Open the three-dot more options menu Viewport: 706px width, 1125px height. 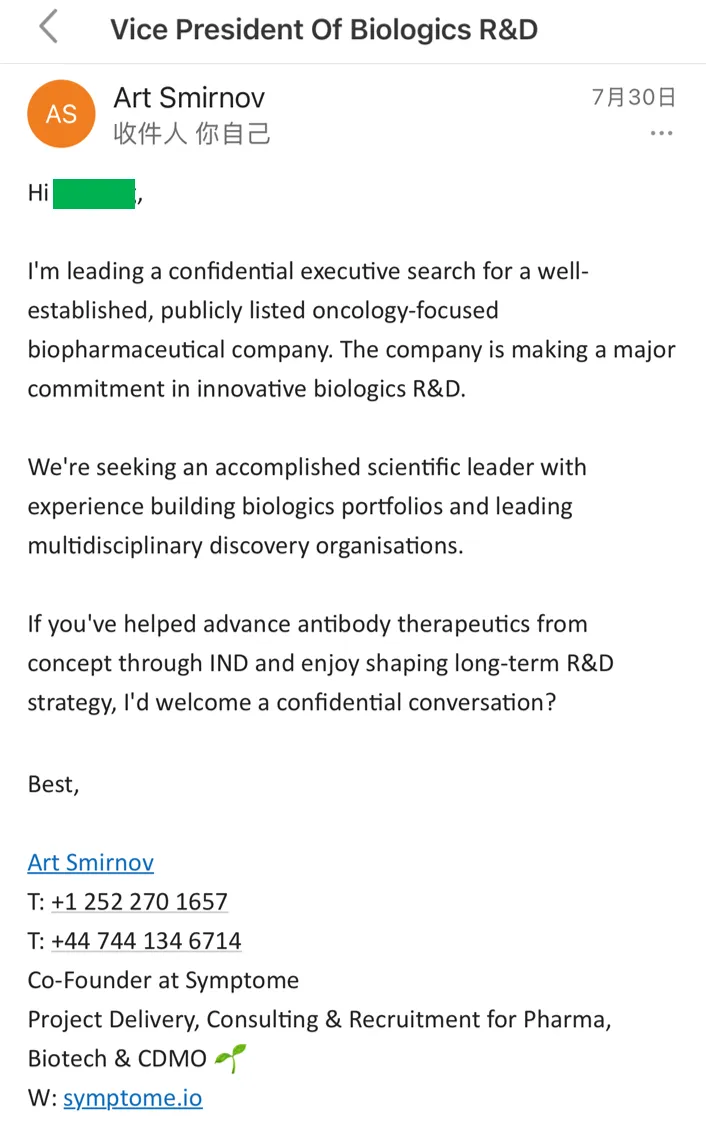click(x=661, y=133)
